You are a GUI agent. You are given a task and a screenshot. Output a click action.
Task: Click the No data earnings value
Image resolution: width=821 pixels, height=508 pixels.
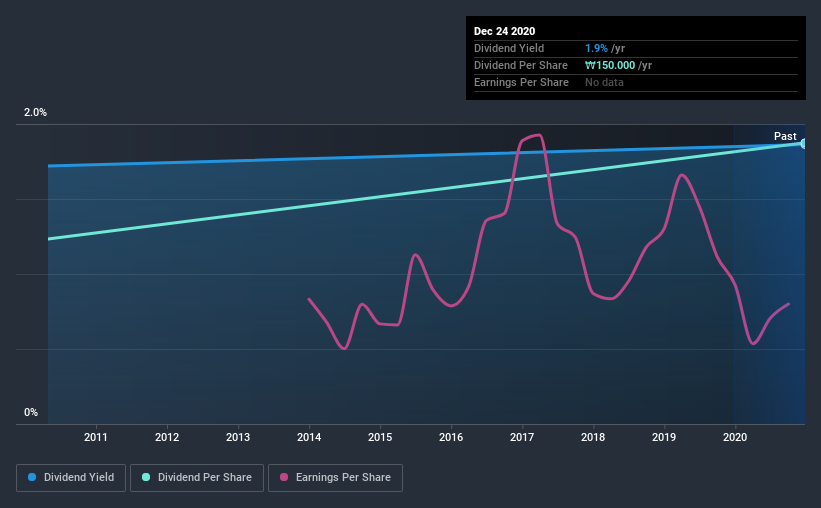click(x=604, y=82)
